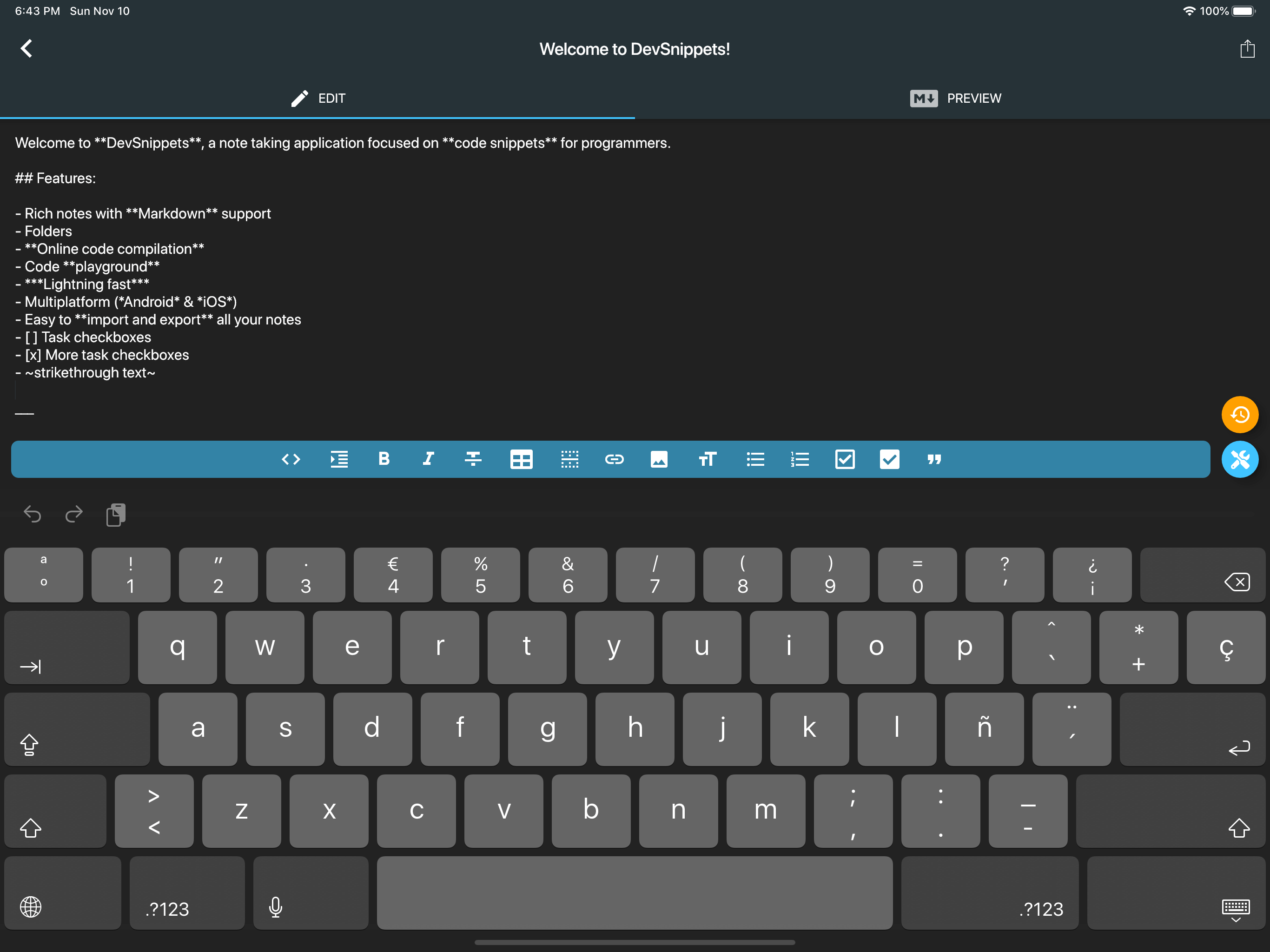Apply strikethrough formatting from toolbar
Screen dimensions: 1270x952
click(473, 459)
